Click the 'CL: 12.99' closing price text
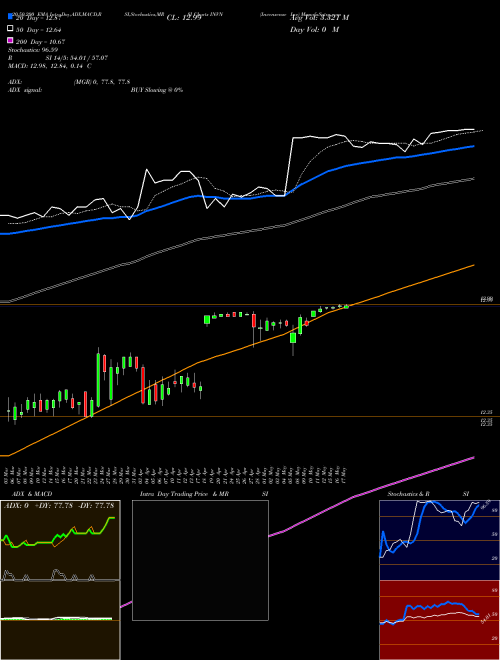Image resolution: width=500 pixels, height=660 pixels. click(x=184, y=18)
